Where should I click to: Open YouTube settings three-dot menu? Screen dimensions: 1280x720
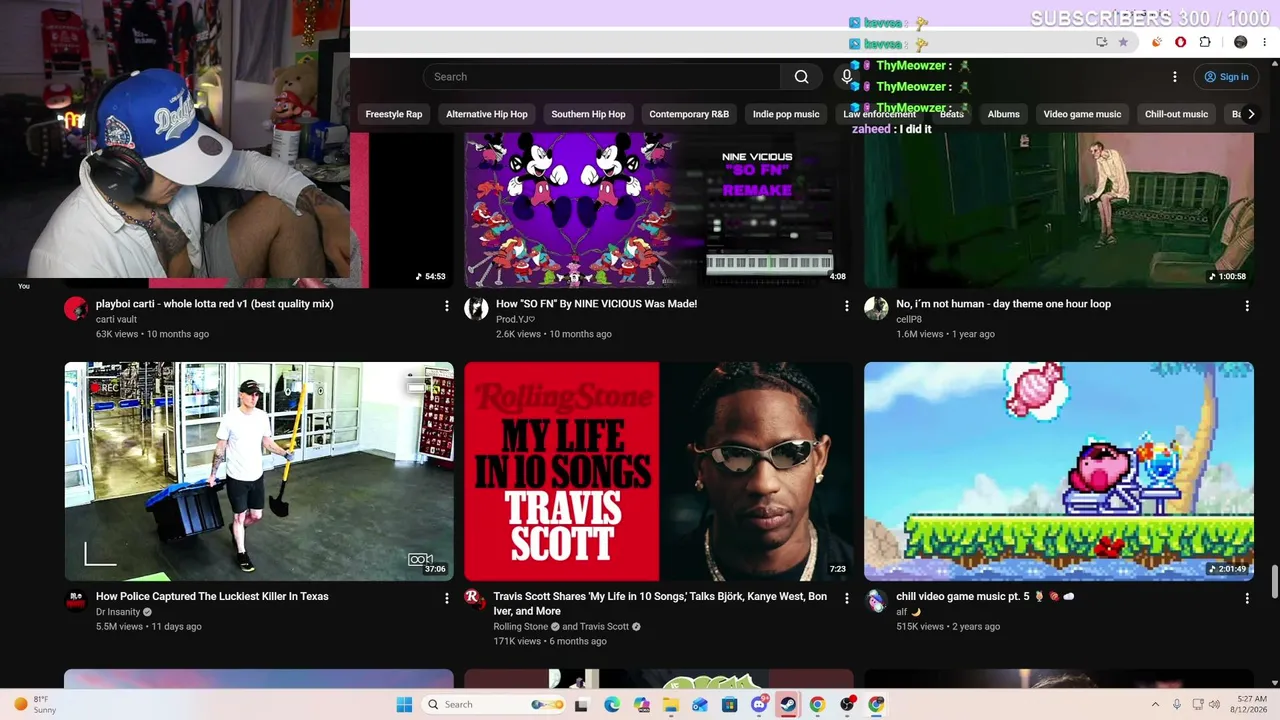coord(1175,77)
